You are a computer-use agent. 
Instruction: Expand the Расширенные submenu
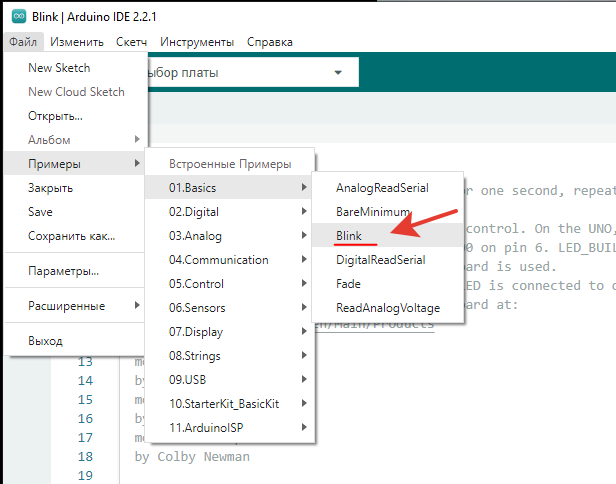(76, 306)
